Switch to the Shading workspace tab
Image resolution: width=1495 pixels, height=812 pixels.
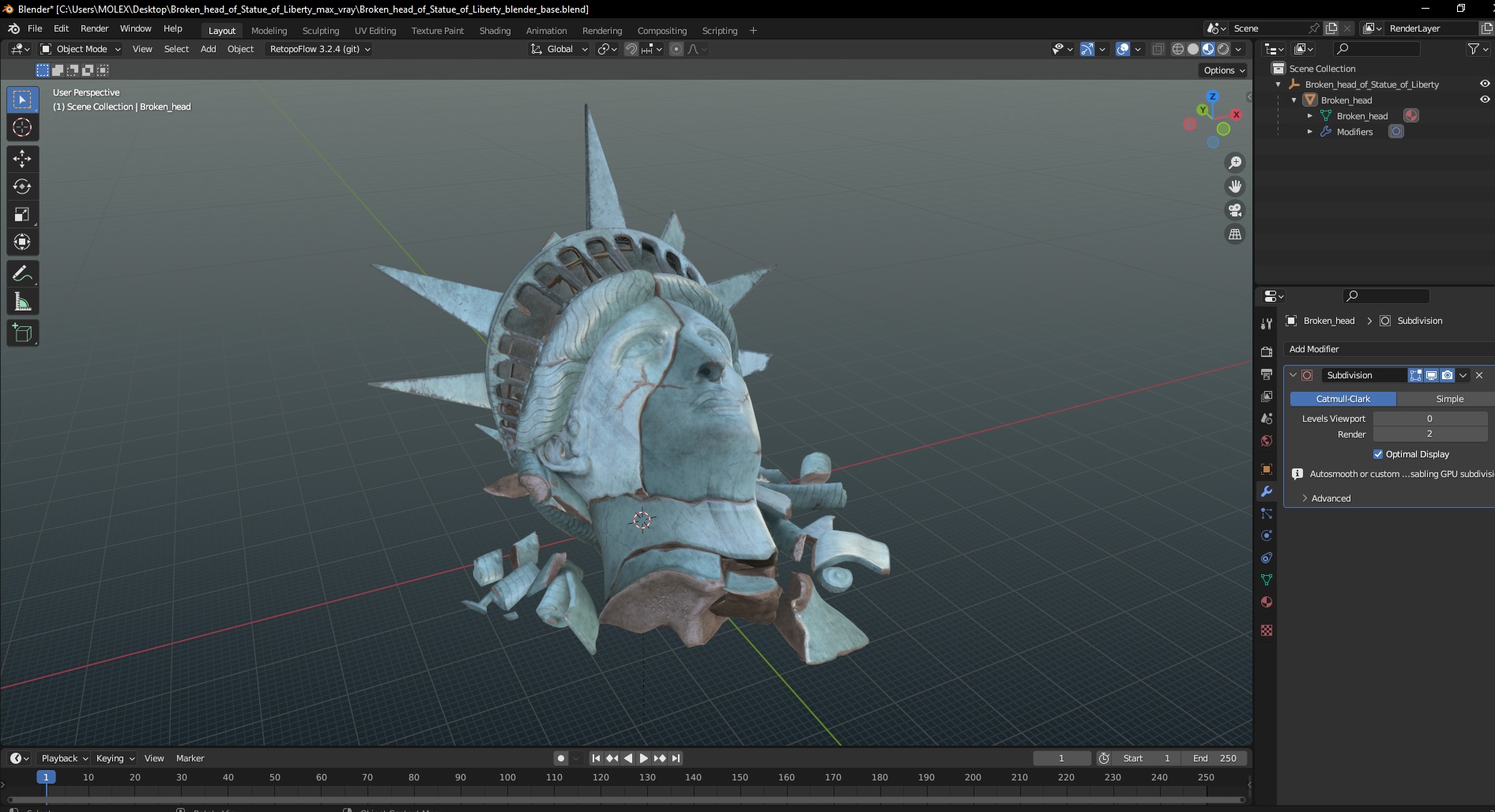495,31
